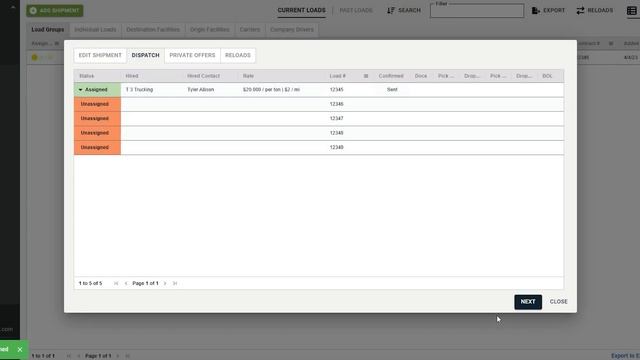Click the NEXT button
This screenshot has width=640, height=360.
click(x=528, y=302)
